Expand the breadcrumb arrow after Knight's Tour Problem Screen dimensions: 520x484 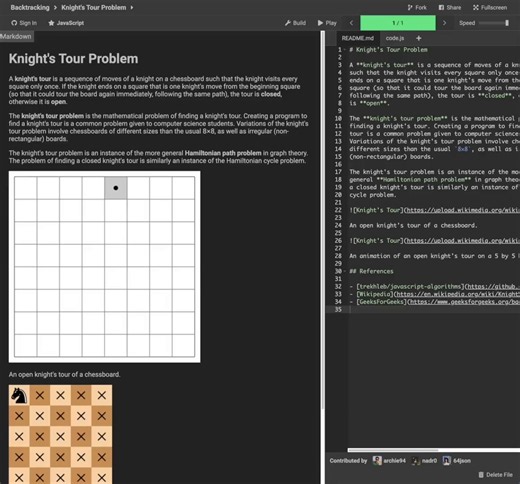pos(132,7)
